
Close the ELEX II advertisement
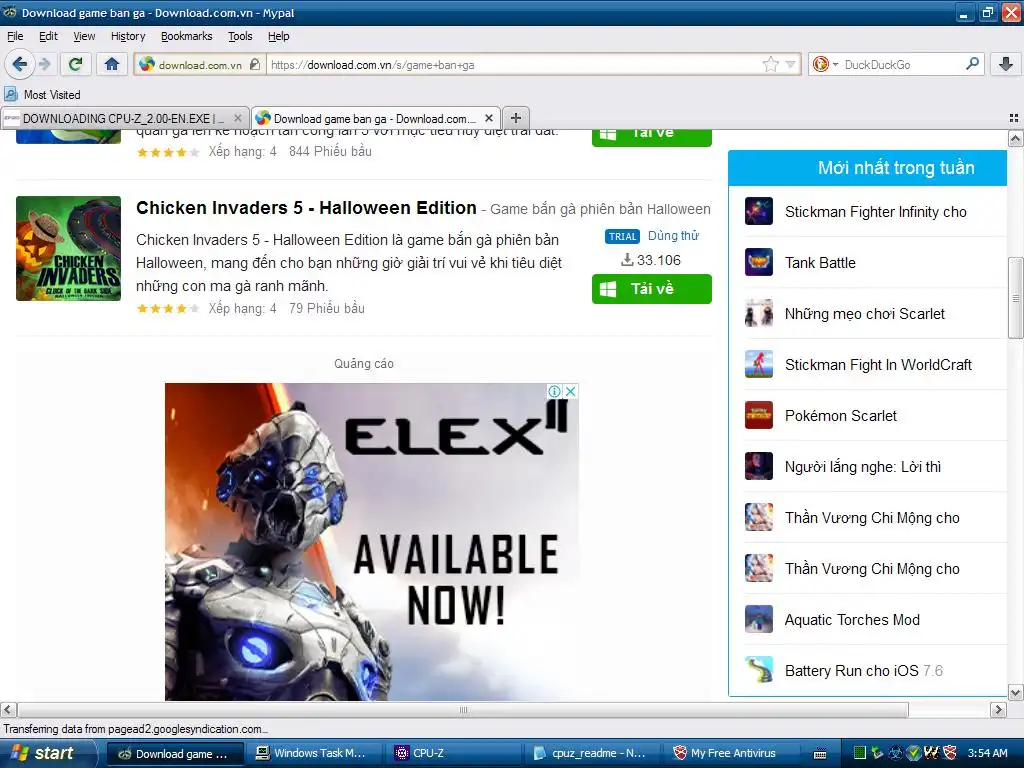click(570, 391)
